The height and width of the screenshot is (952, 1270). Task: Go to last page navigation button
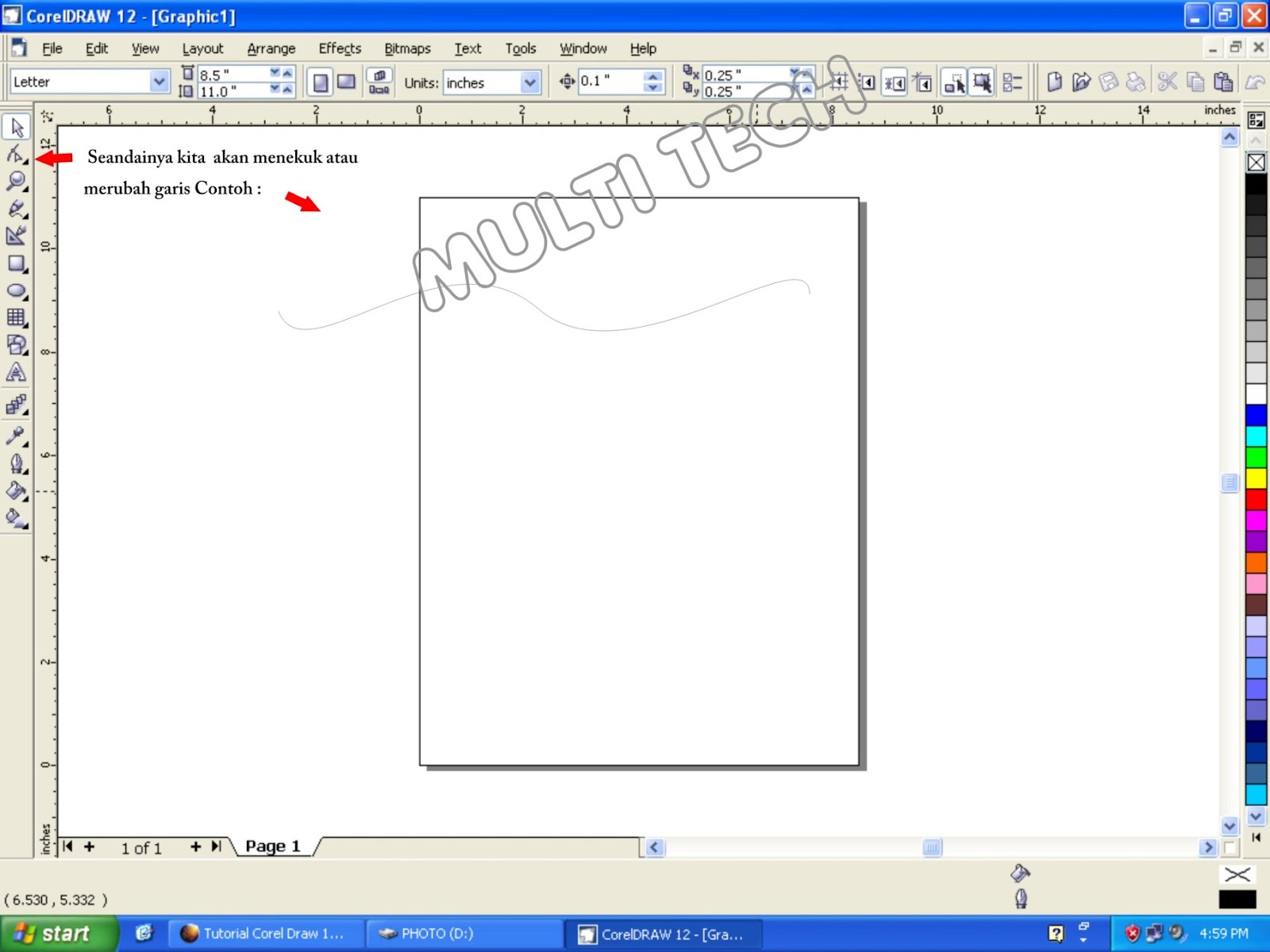coord(216,846)
